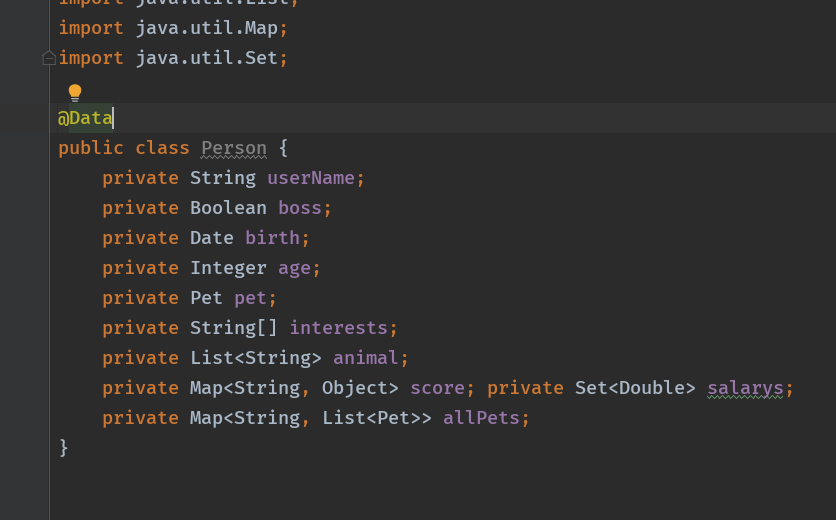Click the score field name
The image size is (836, 520).
coord(437,388)
